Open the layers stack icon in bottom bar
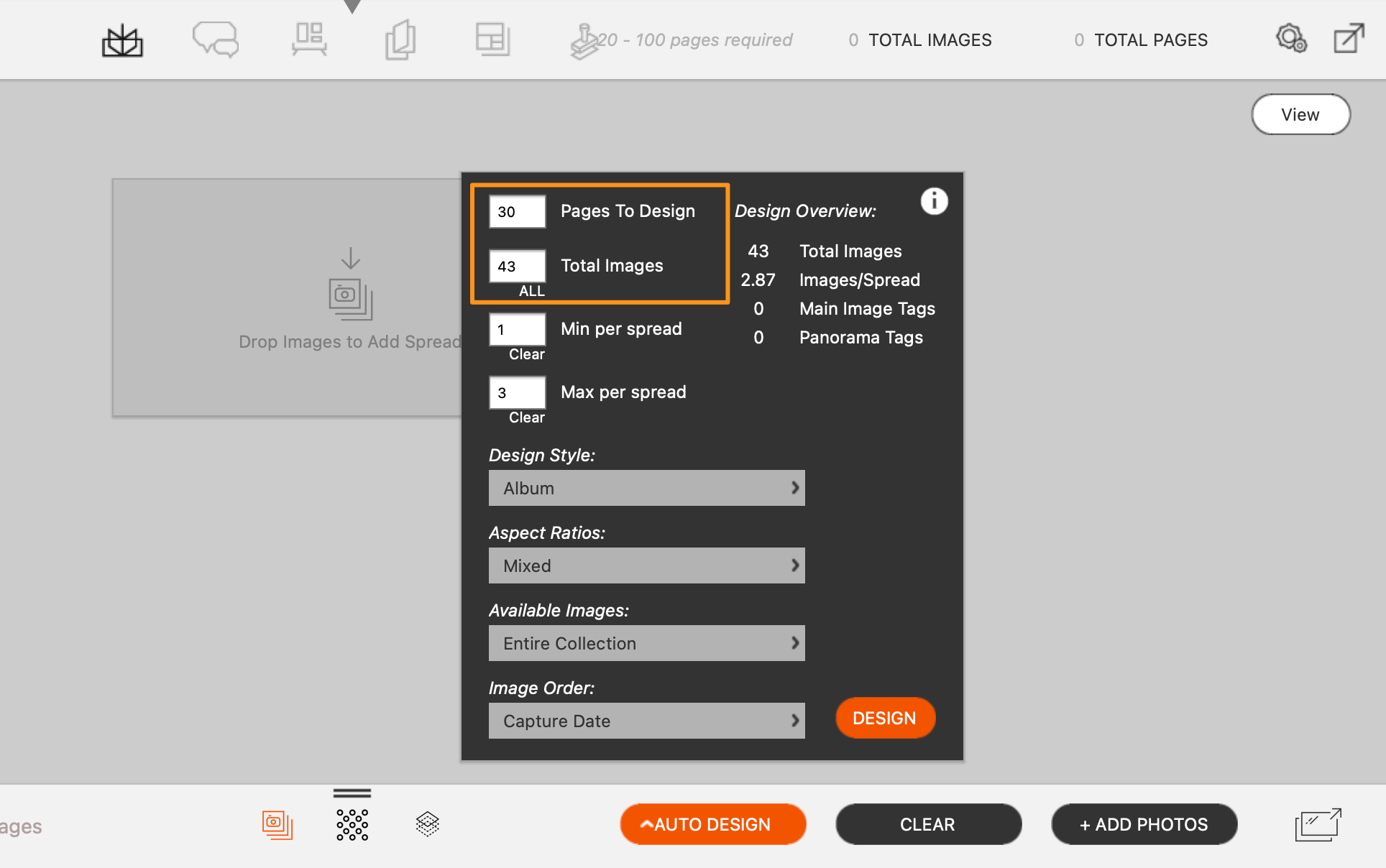Screen dimensions: 1386x868 [x=428, y=824]
